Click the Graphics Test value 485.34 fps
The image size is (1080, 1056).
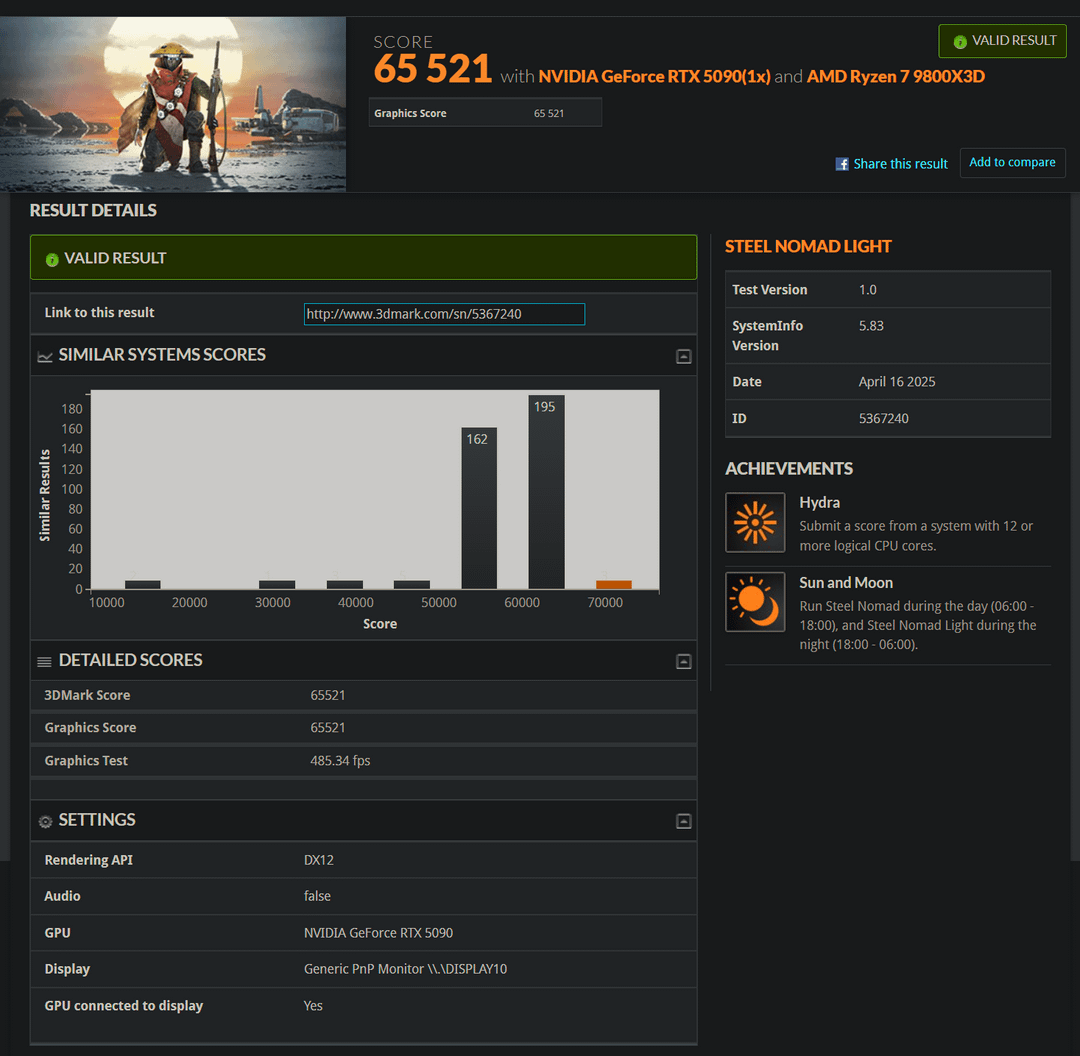coord(340,760)
